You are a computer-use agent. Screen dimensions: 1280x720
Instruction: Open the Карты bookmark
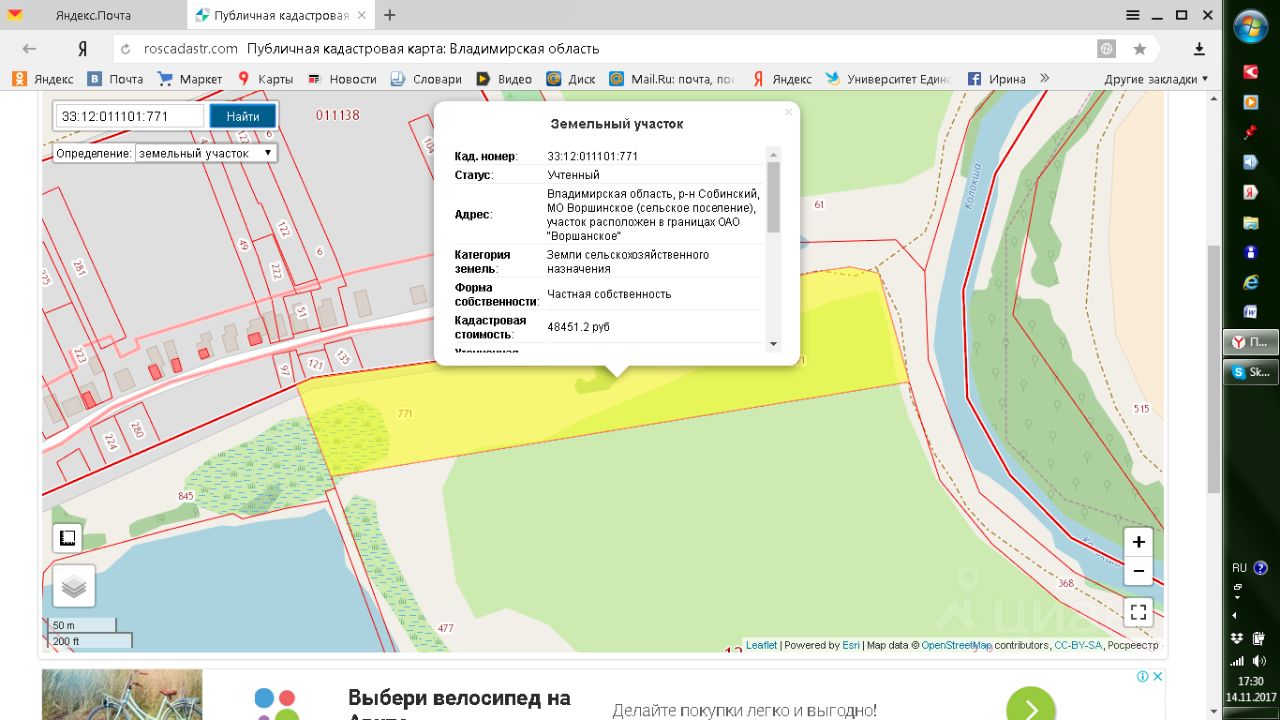[x=265, y=79]
